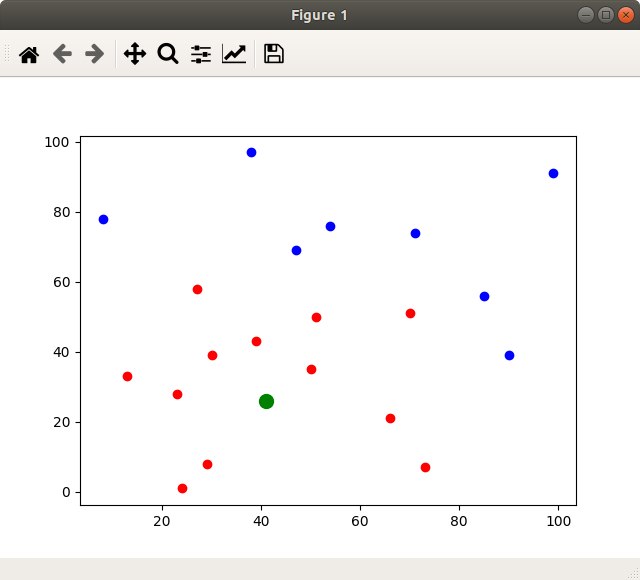Click the toolbar drag handle
640x580 pixels.
click(x=7, y=54)
